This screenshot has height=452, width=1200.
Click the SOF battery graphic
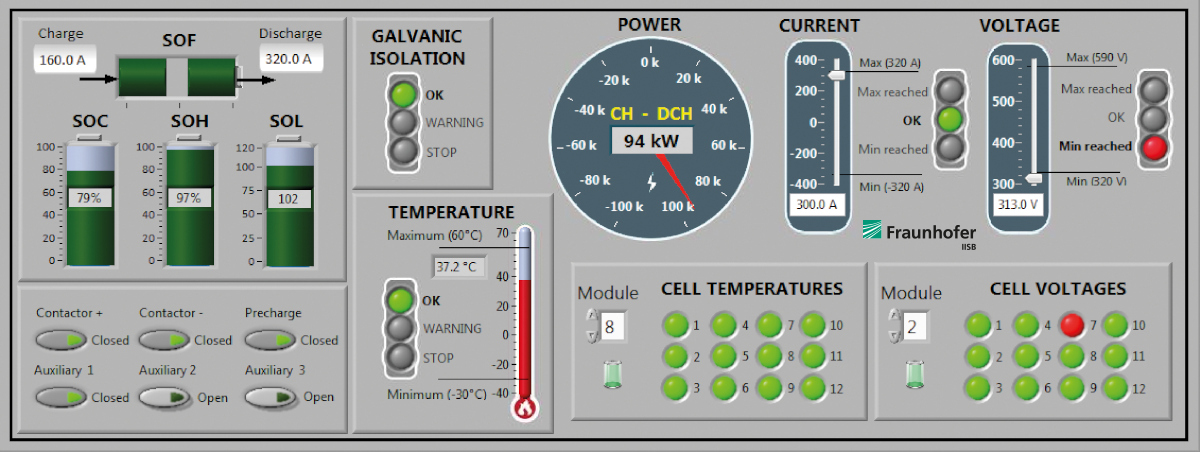177,77
